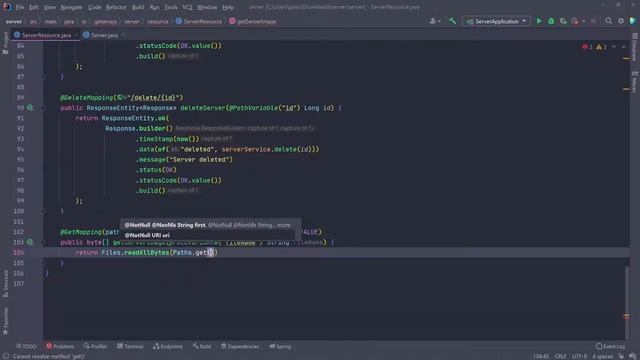Open the Terminal tool window
Screen dimensions: 640x360
[130, 346]
